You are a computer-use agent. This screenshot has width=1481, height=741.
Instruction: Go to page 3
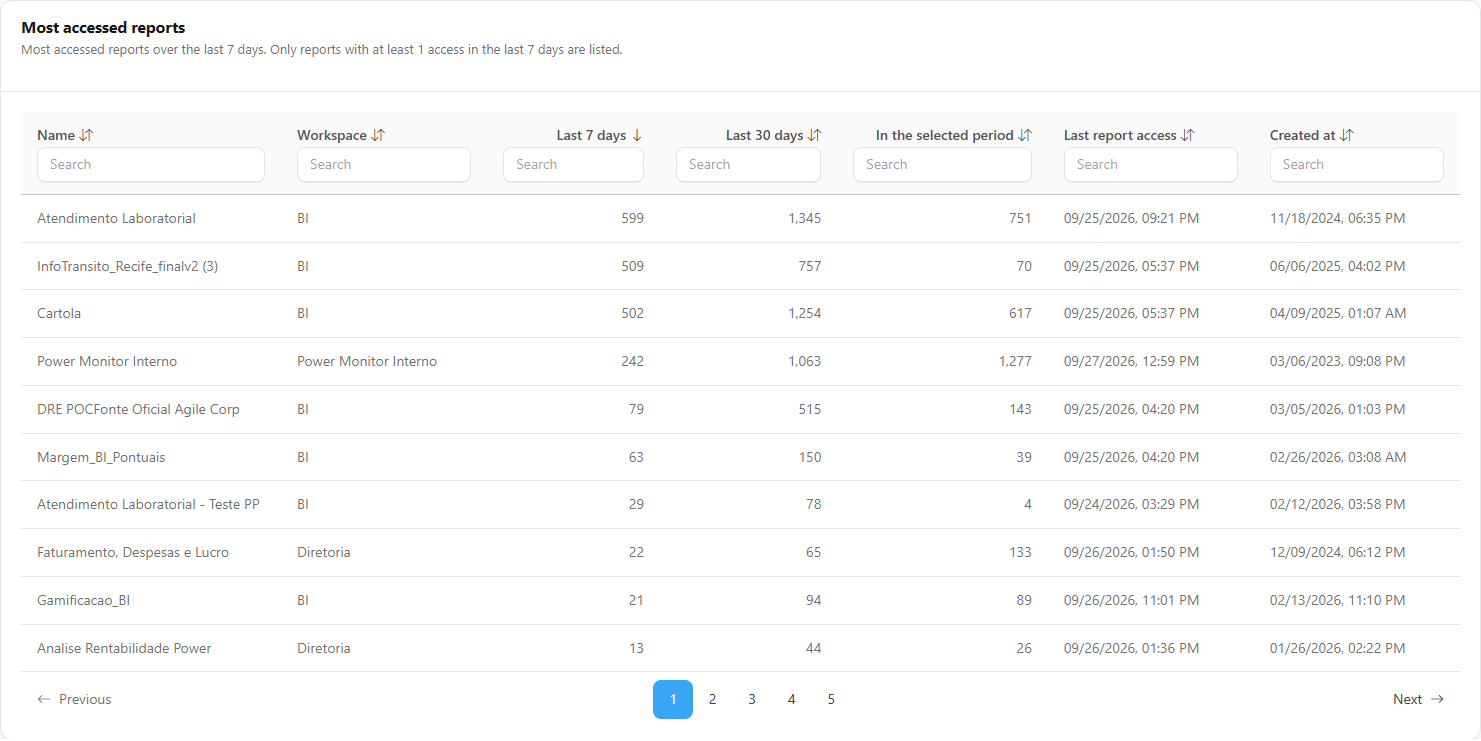click(x=752, y=700)
